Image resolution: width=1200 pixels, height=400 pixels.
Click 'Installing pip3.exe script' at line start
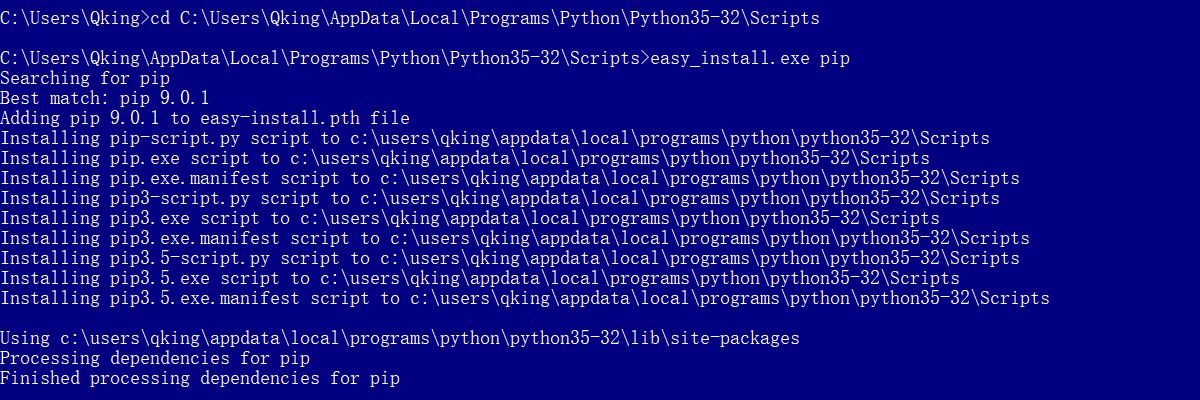[115, 218]
